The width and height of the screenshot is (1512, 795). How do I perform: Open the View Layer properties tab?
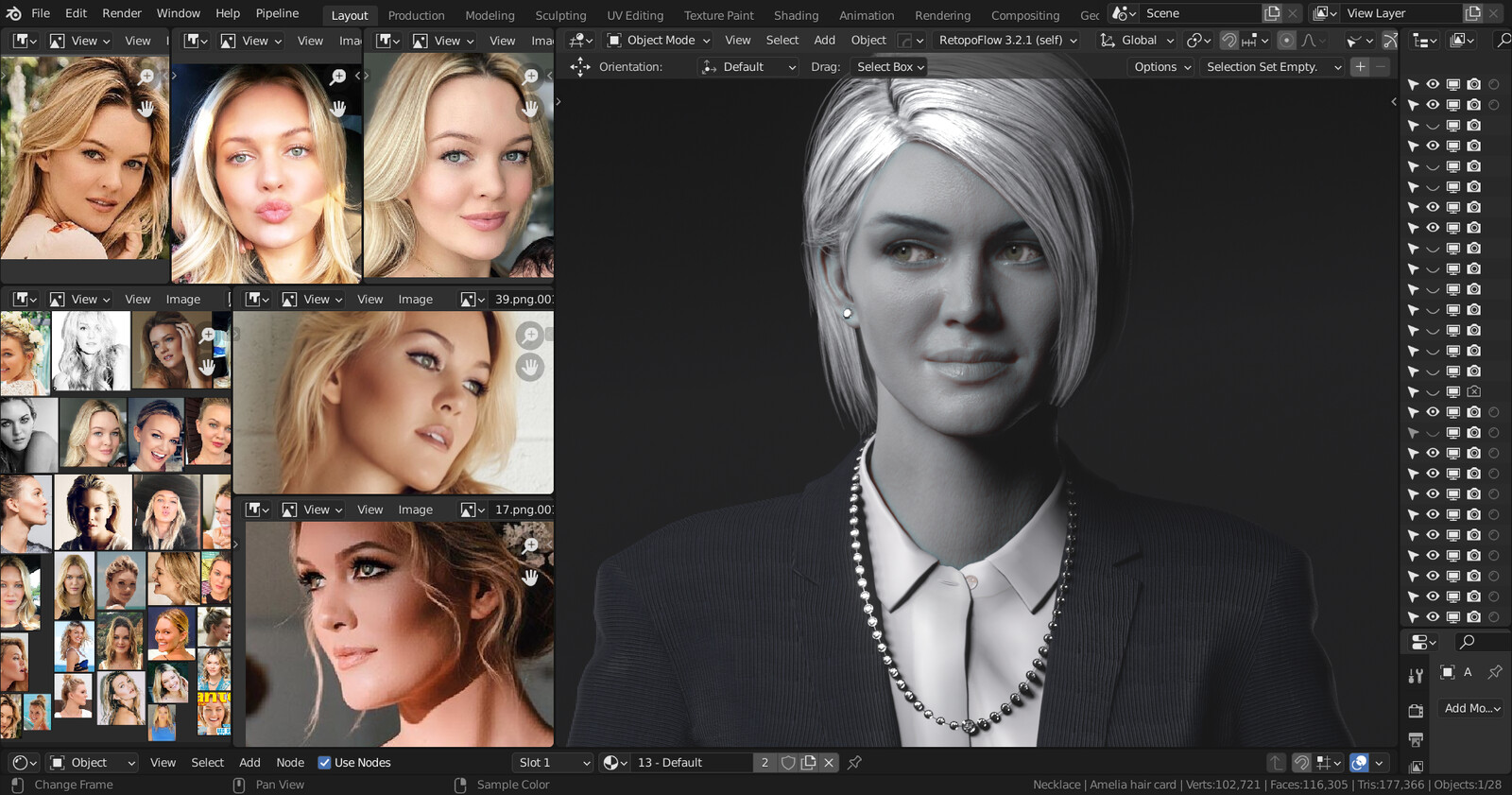pos(1416,766)
